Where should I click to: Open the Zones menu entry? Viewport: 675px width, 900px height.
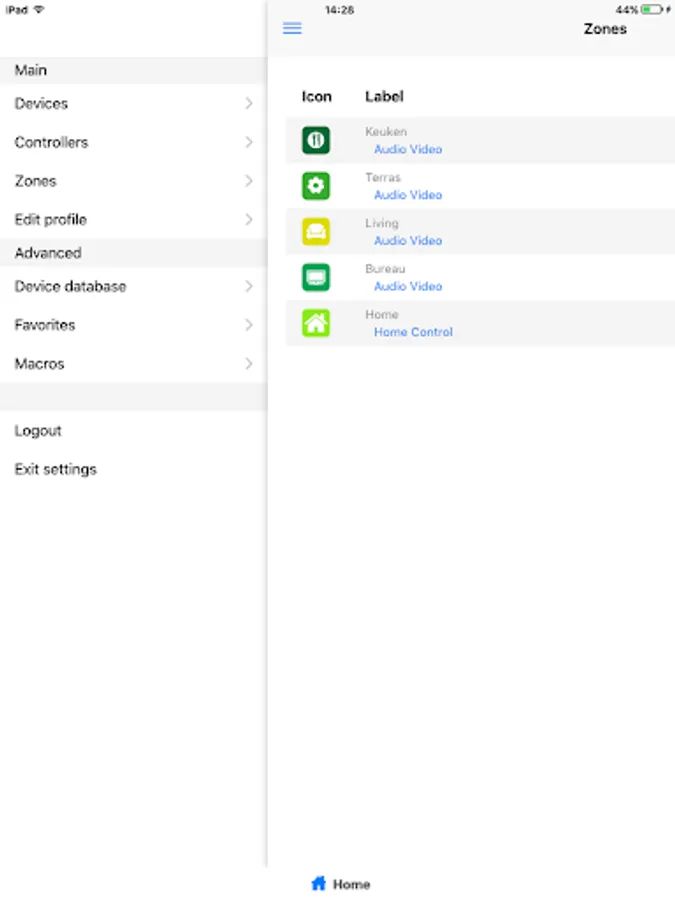pyautogui.click(x=133, y=181)
